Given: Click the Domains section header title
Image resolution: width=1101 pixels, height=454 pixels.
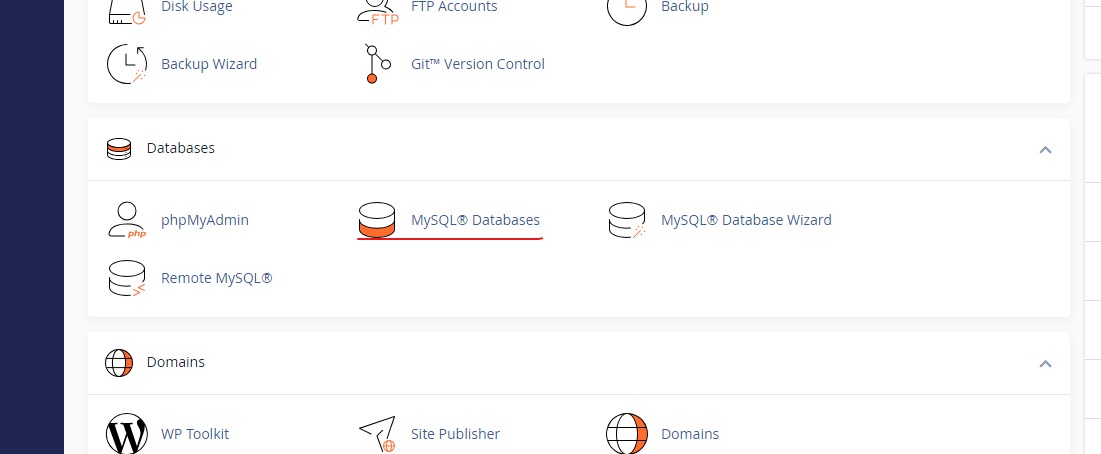Looking at the screenshot, I should click(x=175, y=362).
